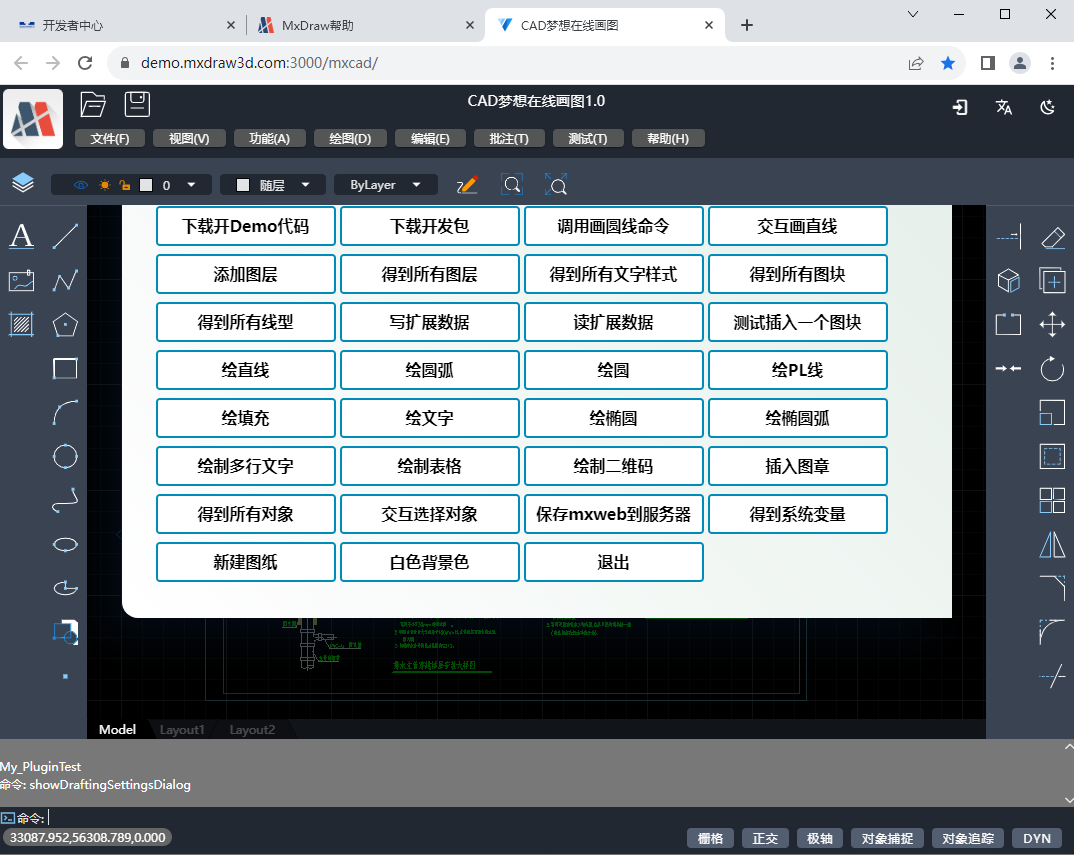Select the Line drawing tool
This screenshot has width=1074, height=855.
(x=65, y=236)
